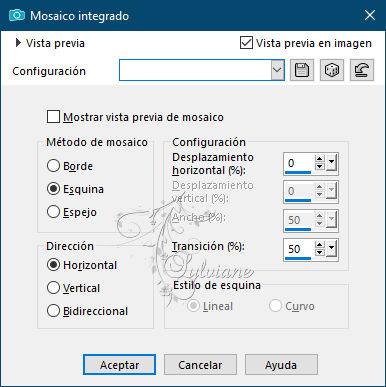Select the Espejo mosaic method
Screen dimensions: 386x387
click(x=53, y=212)
